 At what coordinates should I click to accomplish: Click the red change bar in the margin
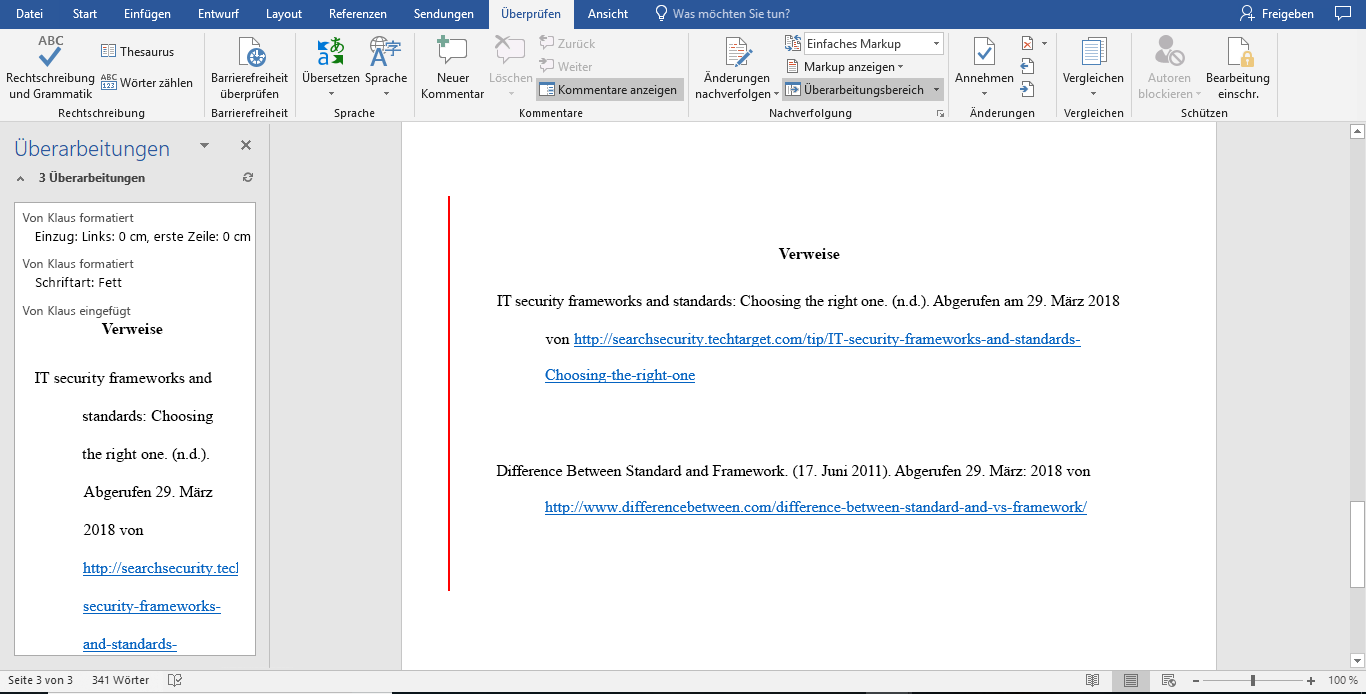coord(449,393)
